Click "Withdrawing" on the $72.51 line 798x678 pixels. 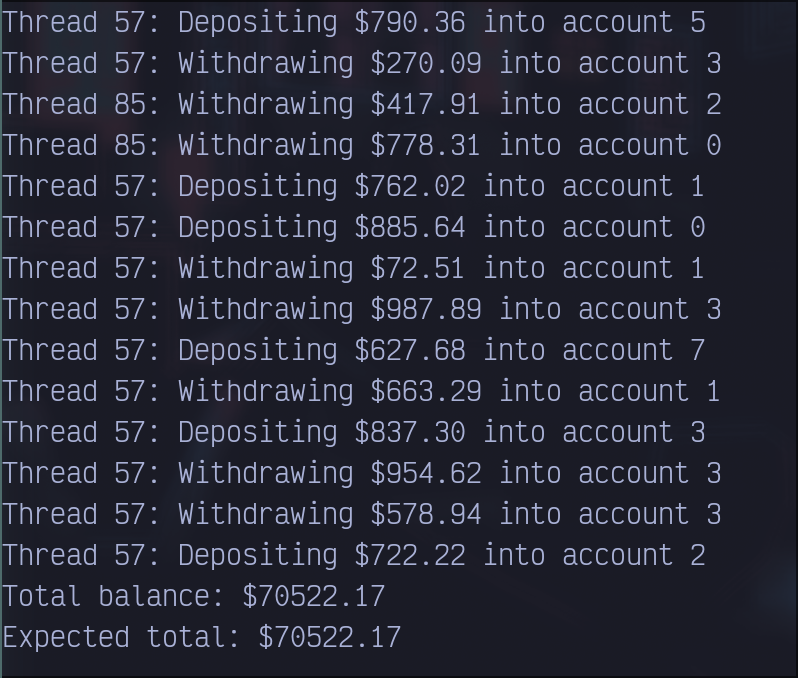pos(266,268)
